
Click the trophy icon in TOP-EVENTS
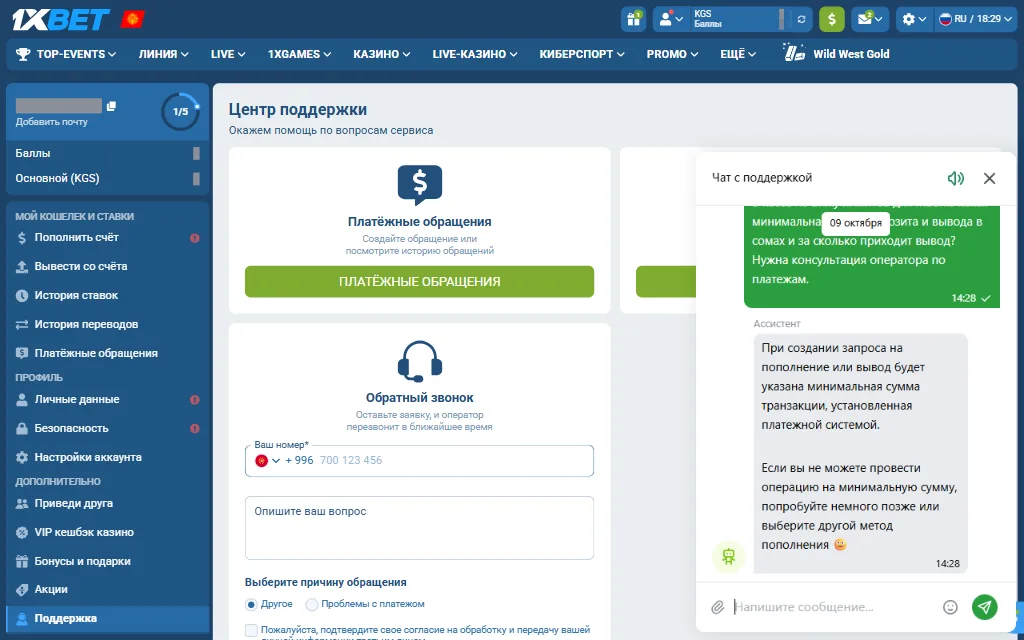point(24,54)
